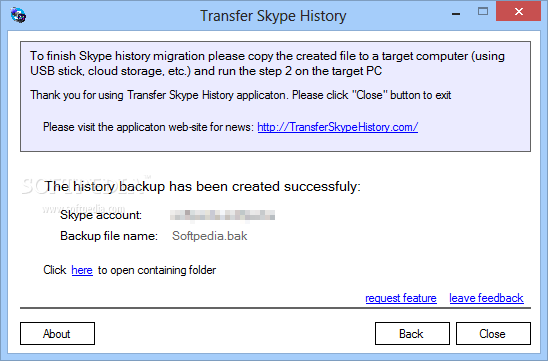Go to previous step with Back button
Viewport: 548px width, 361px height.
(412, 333)
